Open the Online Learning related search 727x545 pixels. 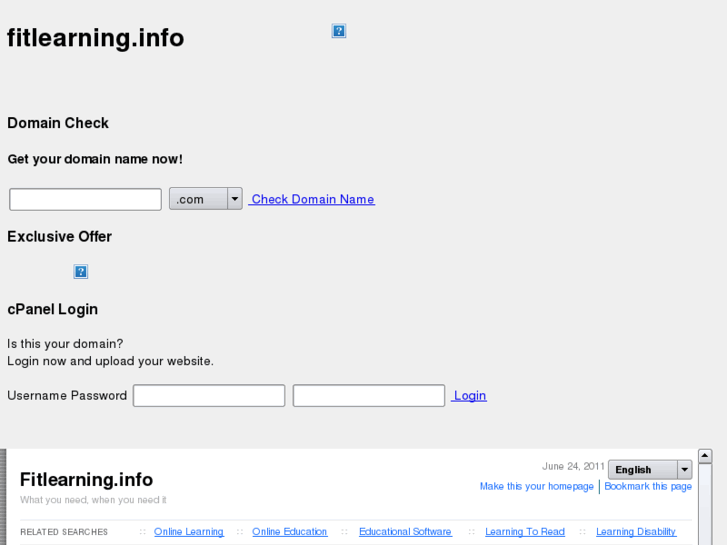click(x=189, y=532)
